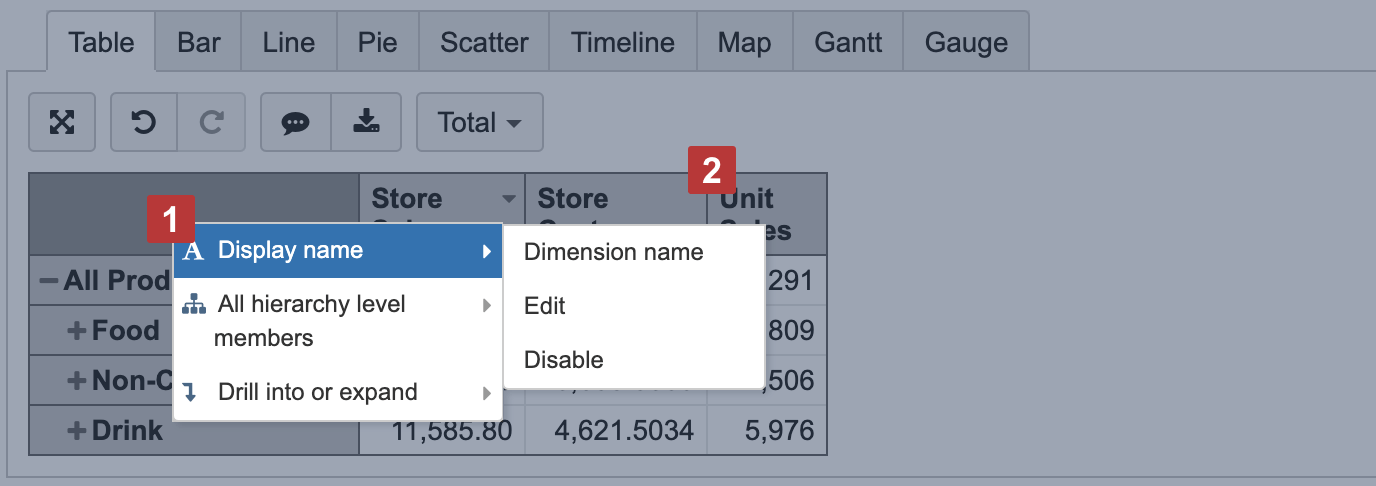Open the Store Sales column dropdown arrow
1376x486 pixels.
(509, 198)
